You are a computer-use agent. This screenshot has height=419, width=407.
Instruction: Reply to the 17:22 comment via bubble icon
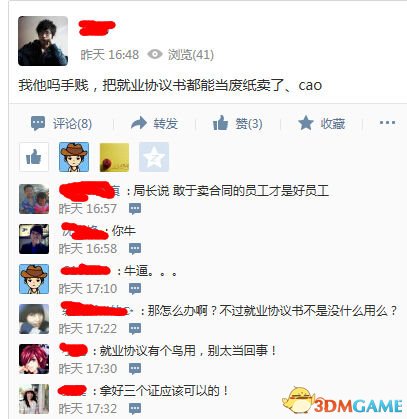tap(135, 329)
